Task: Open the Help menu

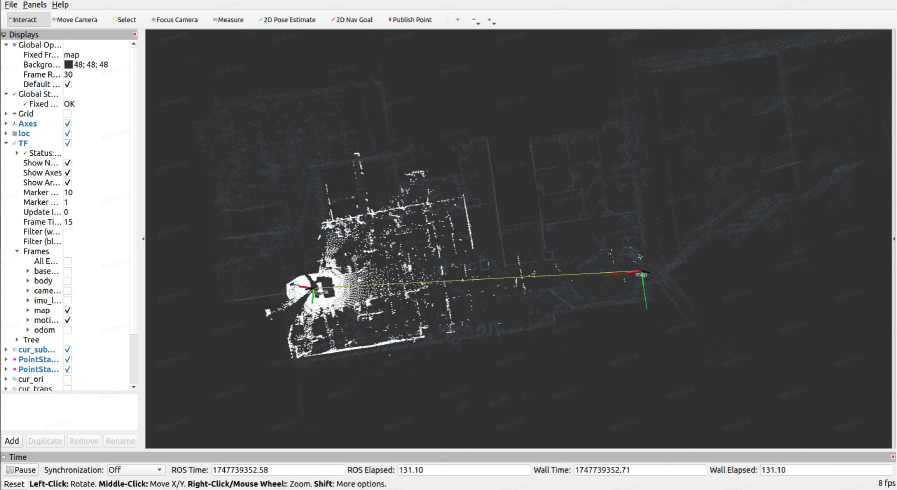Action: click(x=60, y=5)
